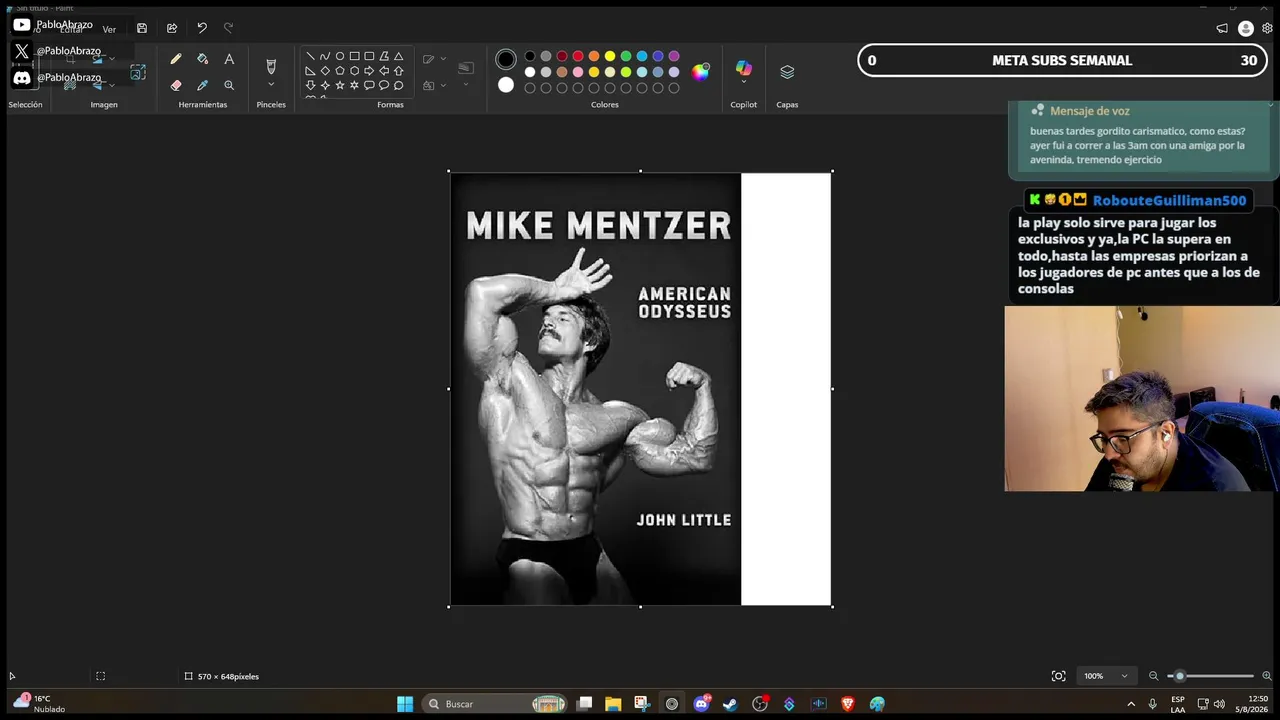Open the Ver menu
Screen dimensions: 1280x720
109,30
